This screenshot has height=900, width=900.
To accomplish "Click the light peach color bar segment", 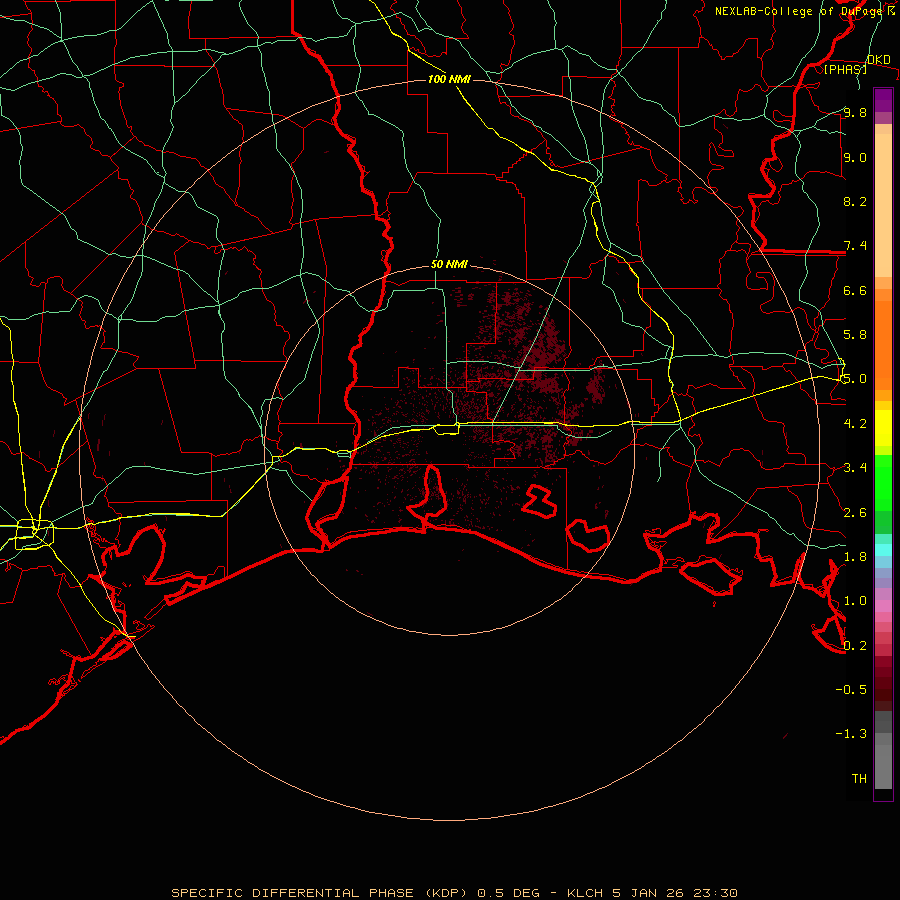I will point(883,205).
